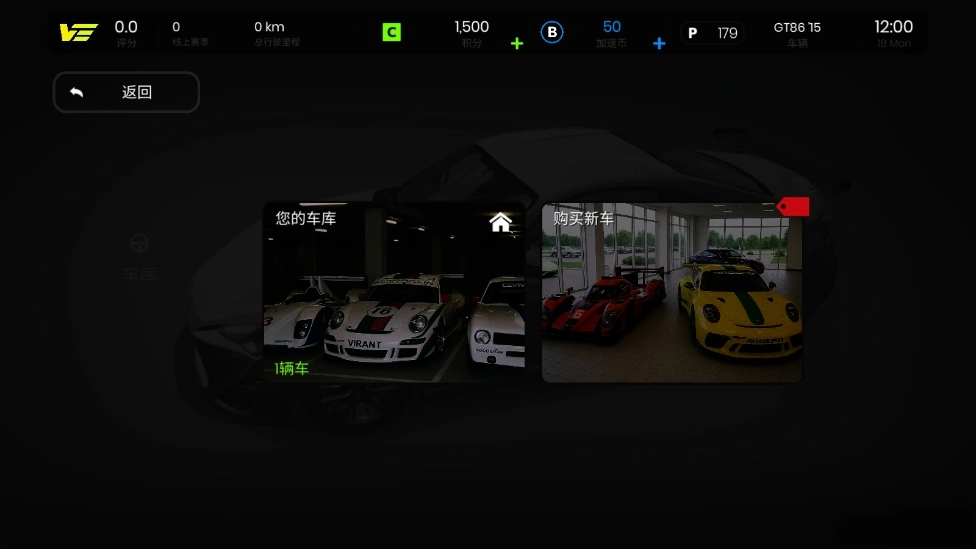The width and height of the screenshot is (976, 549).
Task: Click the circled B boost coin icon
Action: [552, 33]
